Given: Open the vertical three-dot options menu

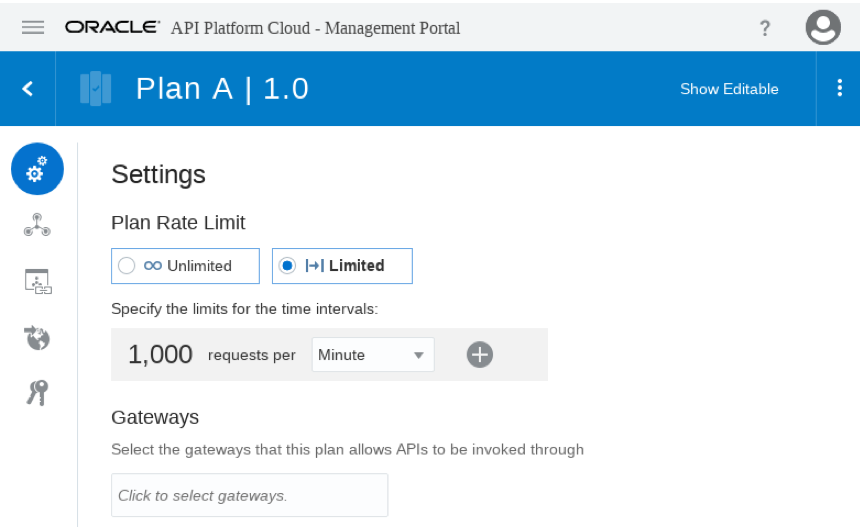Looking at the screenshot, I should [839, 88].
